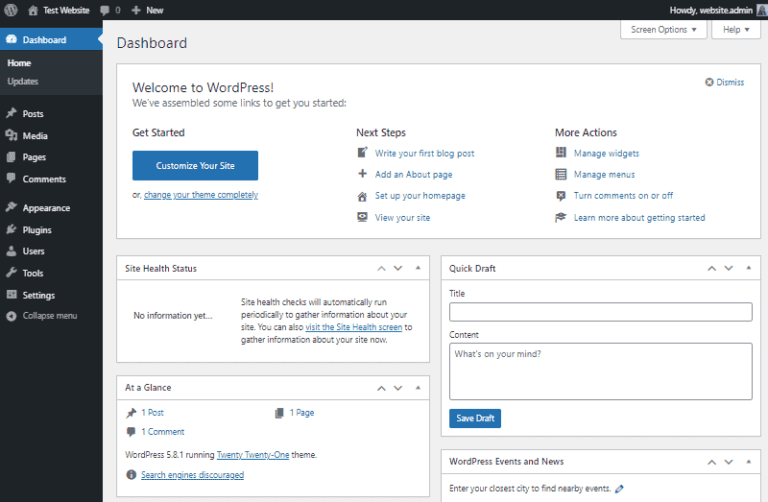Click the Plugins plug icon
This screenshot has height=502, width=768.
tap(11, 229)
